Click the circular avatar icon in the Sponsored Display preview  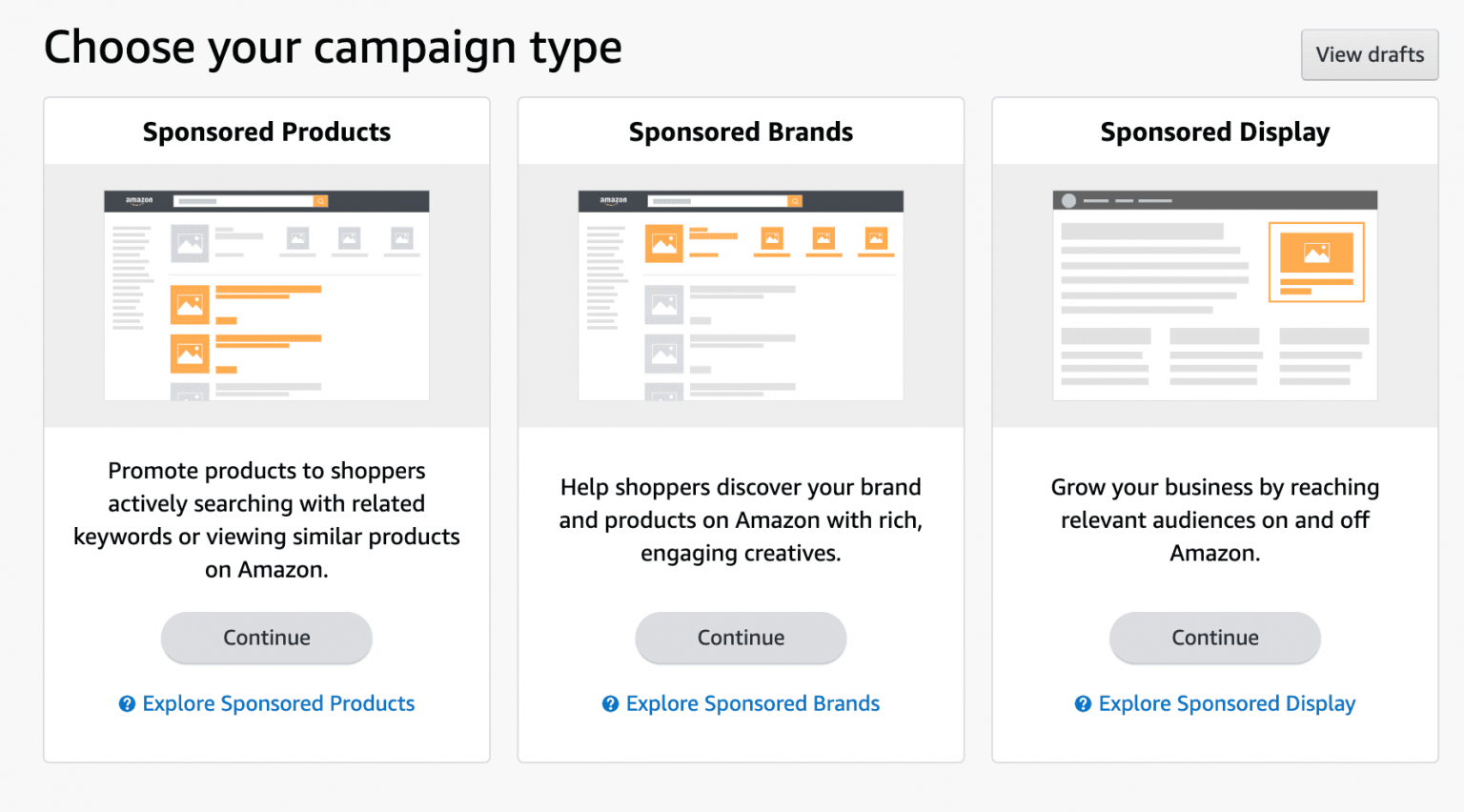tap(1068, 200)
